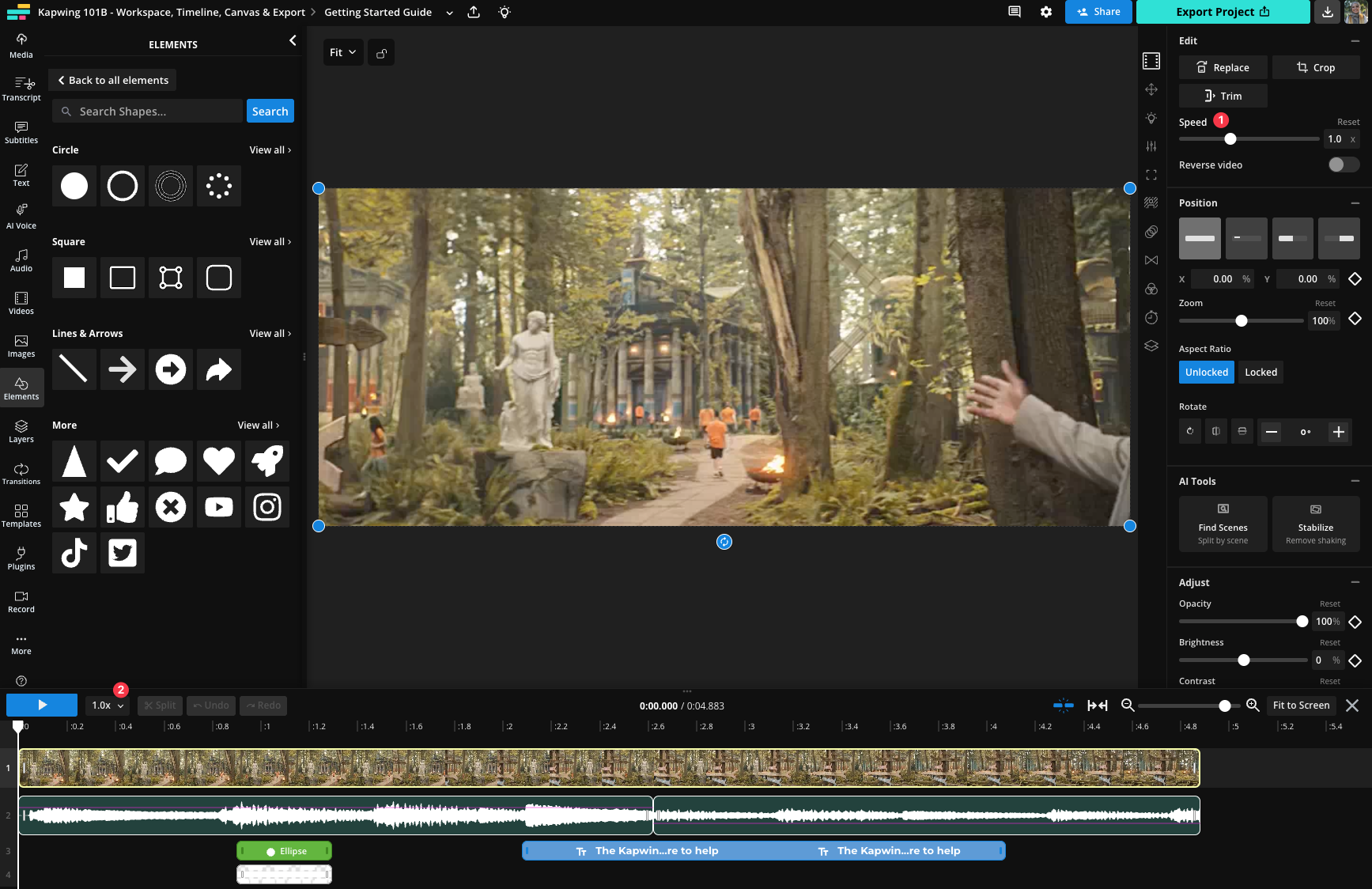
Task: Click the Export Project button
Action: [1223, 12]
